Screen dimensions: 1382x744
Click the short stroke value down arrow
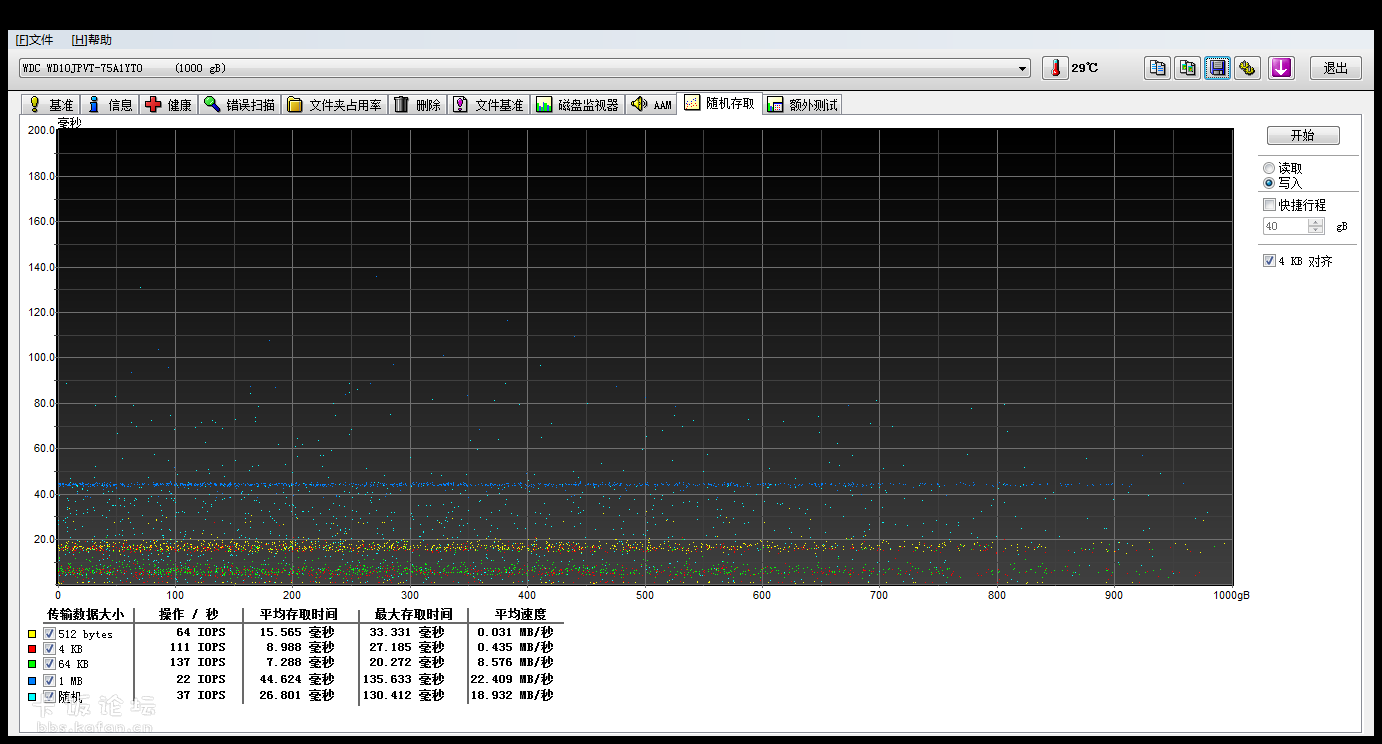[x=1316, y=231]
